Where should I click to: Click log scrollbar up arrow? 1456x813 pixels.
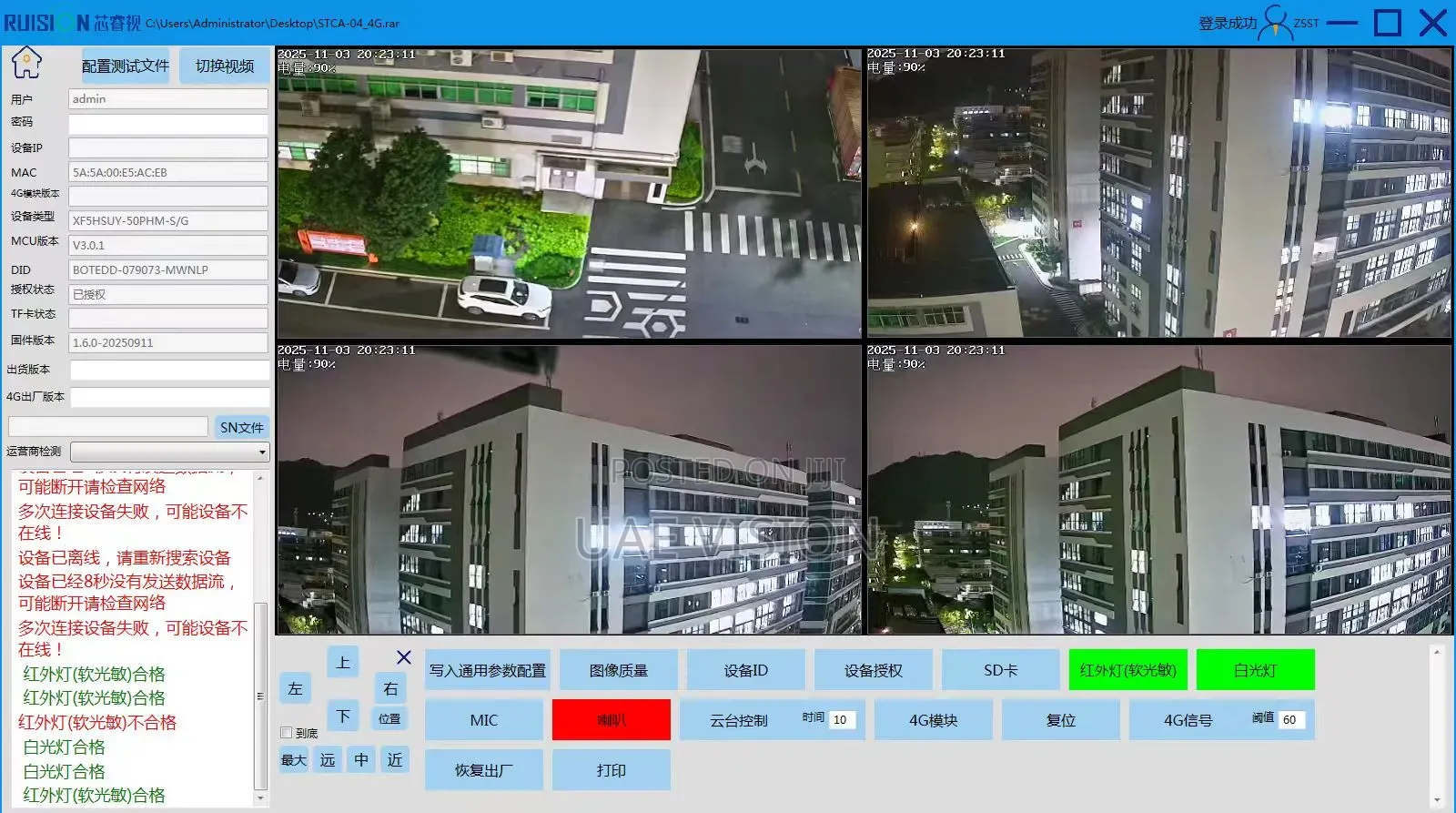[x=260, y=477]
